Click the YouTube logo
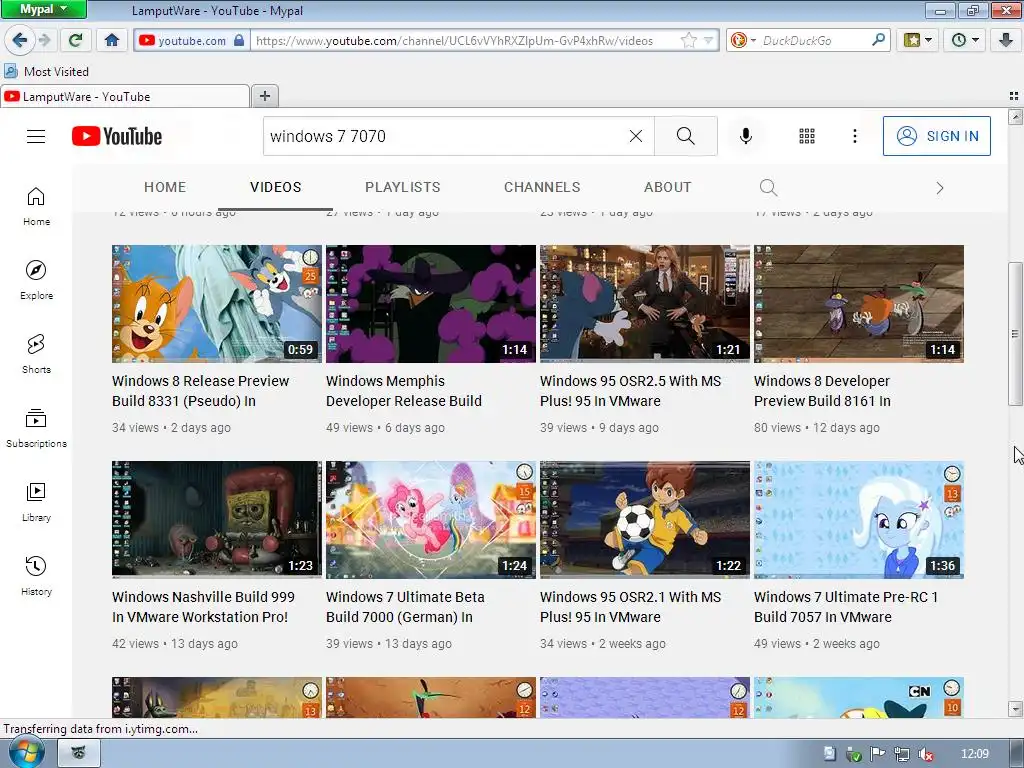This screenshot has width=1024, height=768. pos(117,136)
